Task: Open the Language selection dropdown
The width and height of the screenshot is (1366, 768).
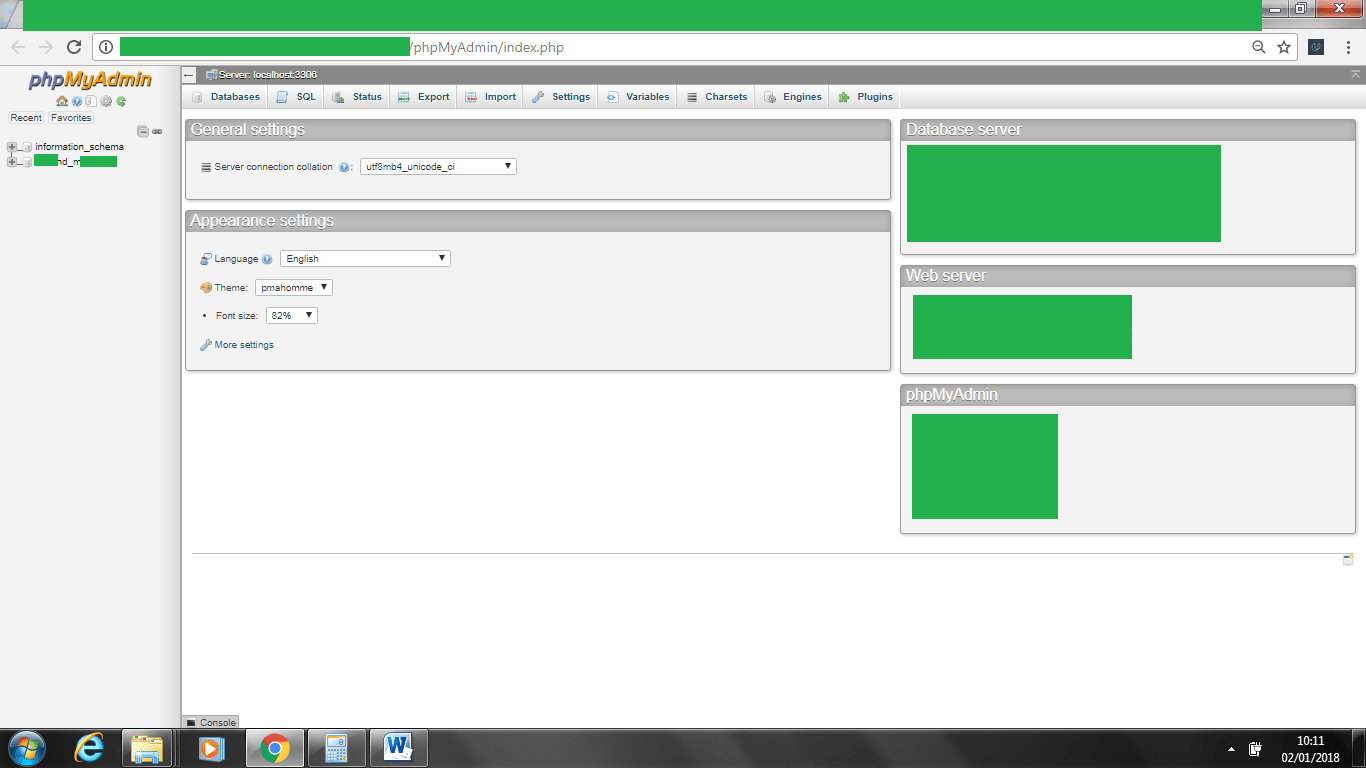Action: pos(365,259)
